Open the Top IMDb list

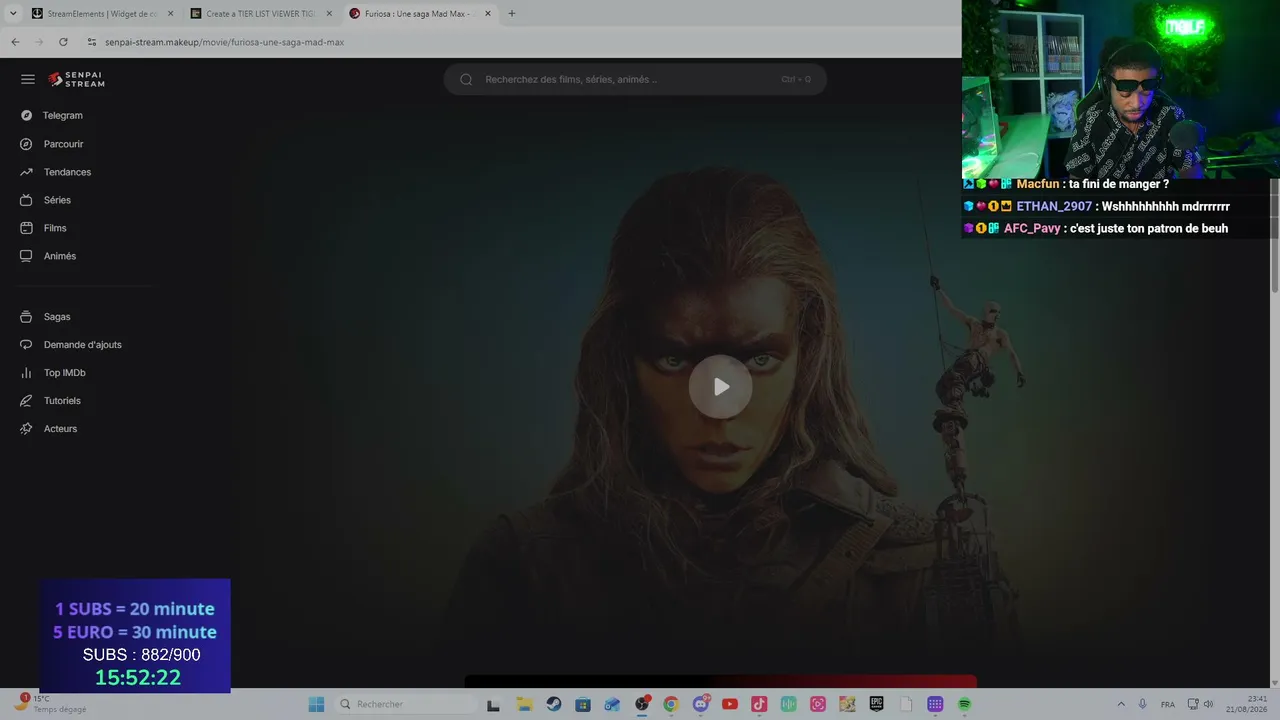pos(65,373)
